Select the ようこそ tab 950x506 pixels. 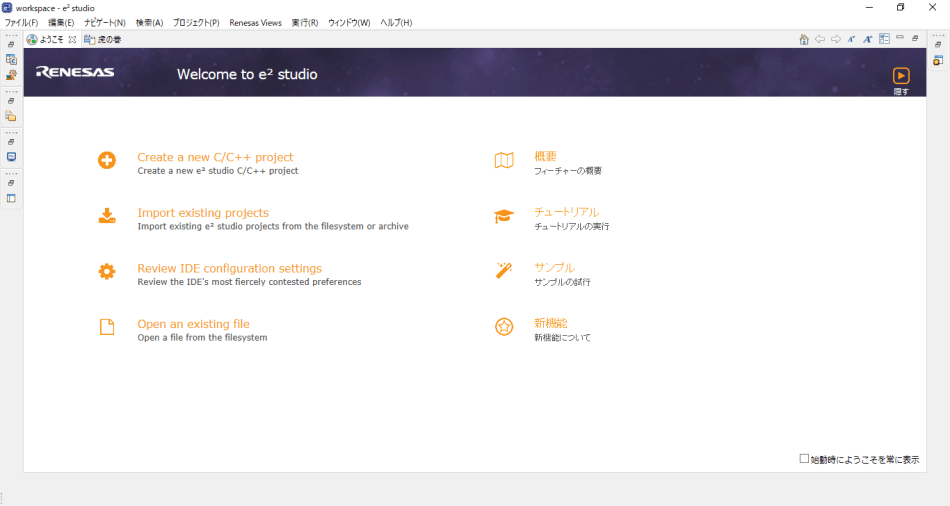(51, 39)
